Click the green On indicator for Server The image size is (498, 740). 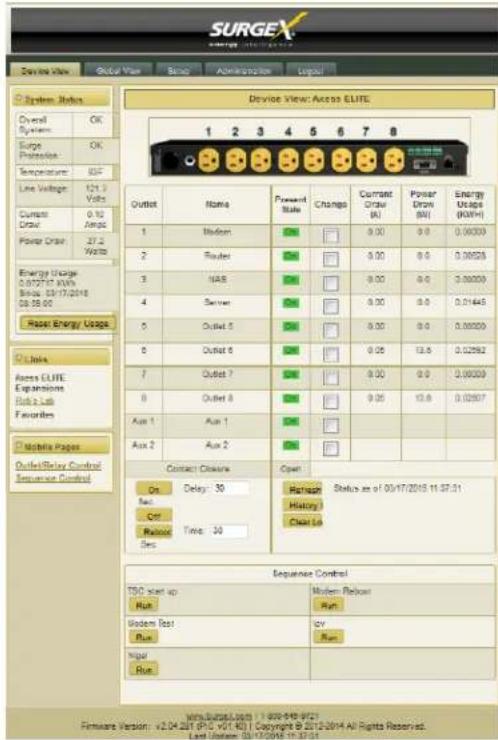(x=291, y=303)
